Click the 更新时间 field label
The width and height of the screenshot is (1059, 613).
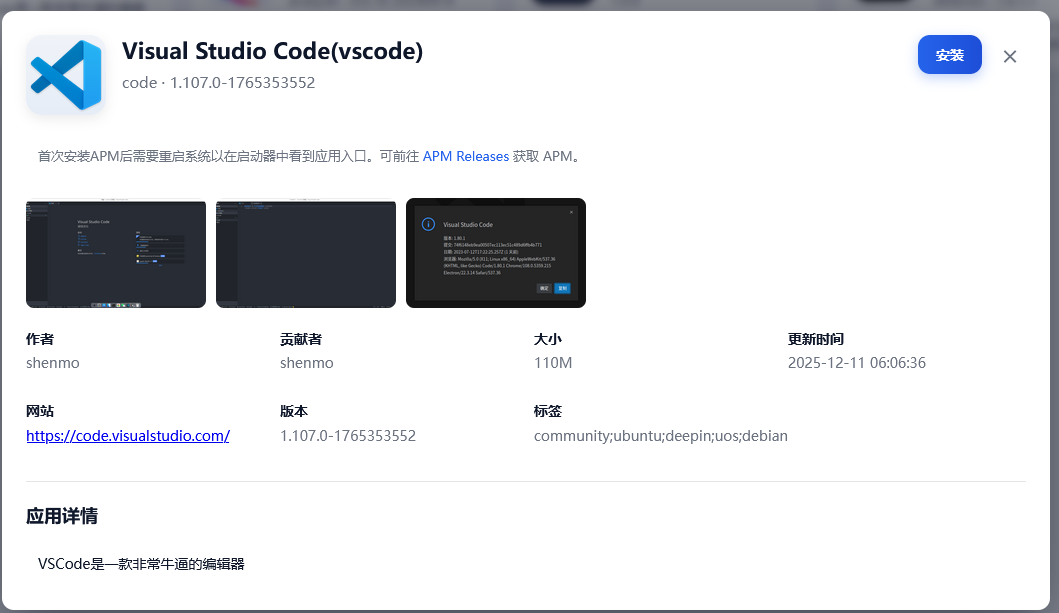[x=816, y=340]
